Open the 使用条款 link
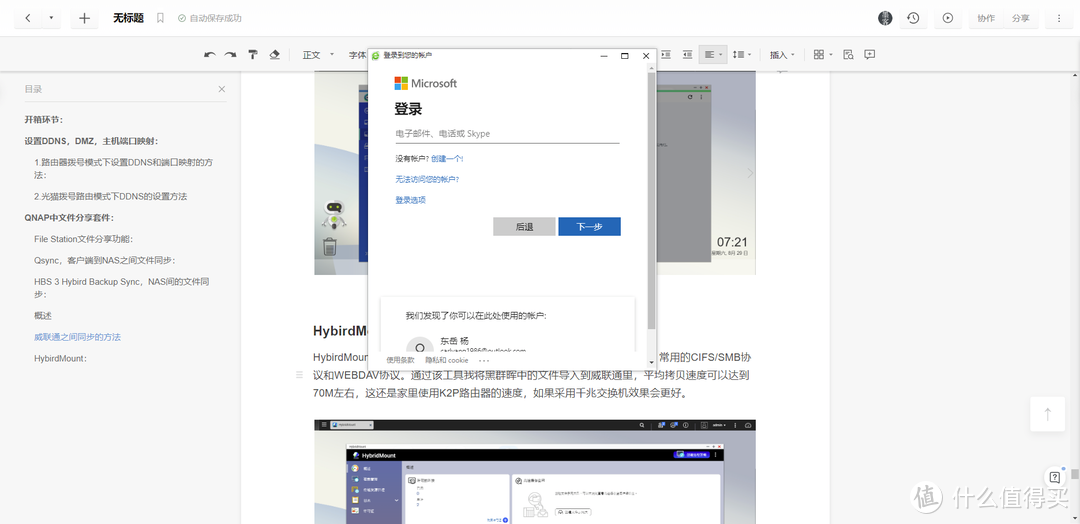This screenshot has height=524, width=1080. [x=400, y=360]
